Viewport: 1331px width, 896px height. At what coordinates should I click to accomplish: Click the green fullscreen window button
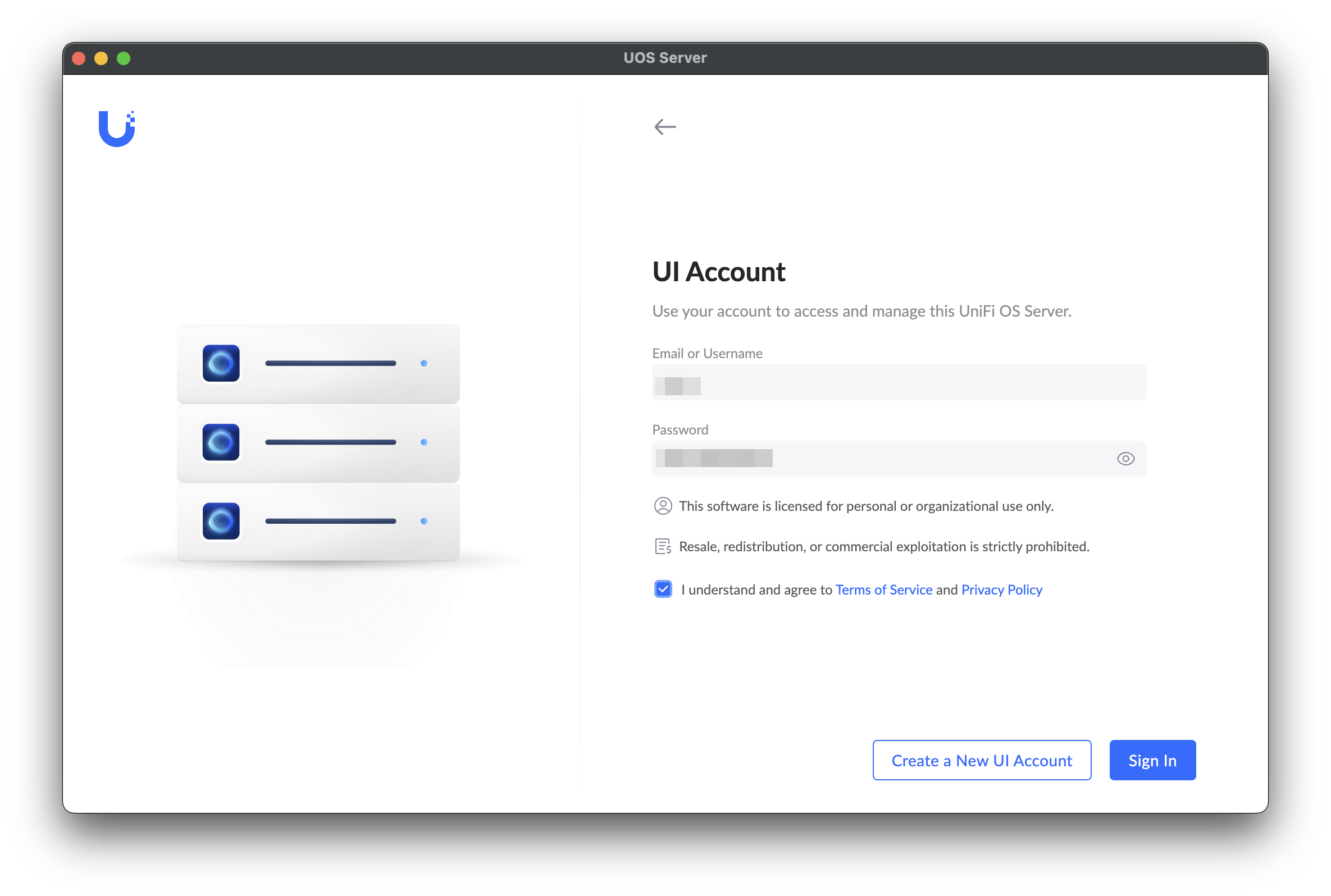pos(124,58)
